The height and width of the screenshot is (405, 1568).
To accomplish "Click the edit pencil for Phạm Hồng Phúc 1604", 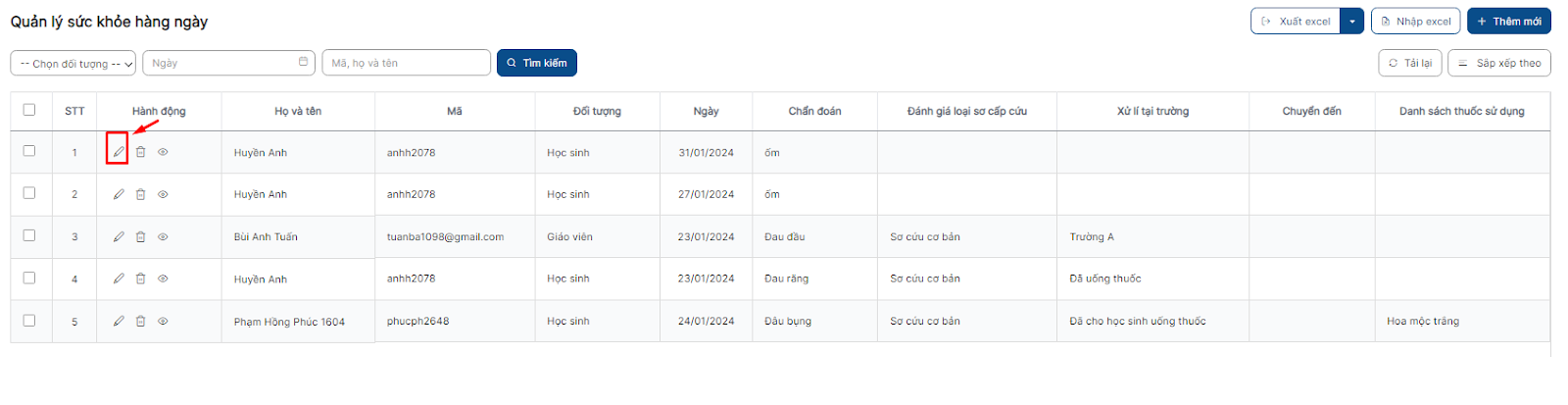I will coord(118,321).
